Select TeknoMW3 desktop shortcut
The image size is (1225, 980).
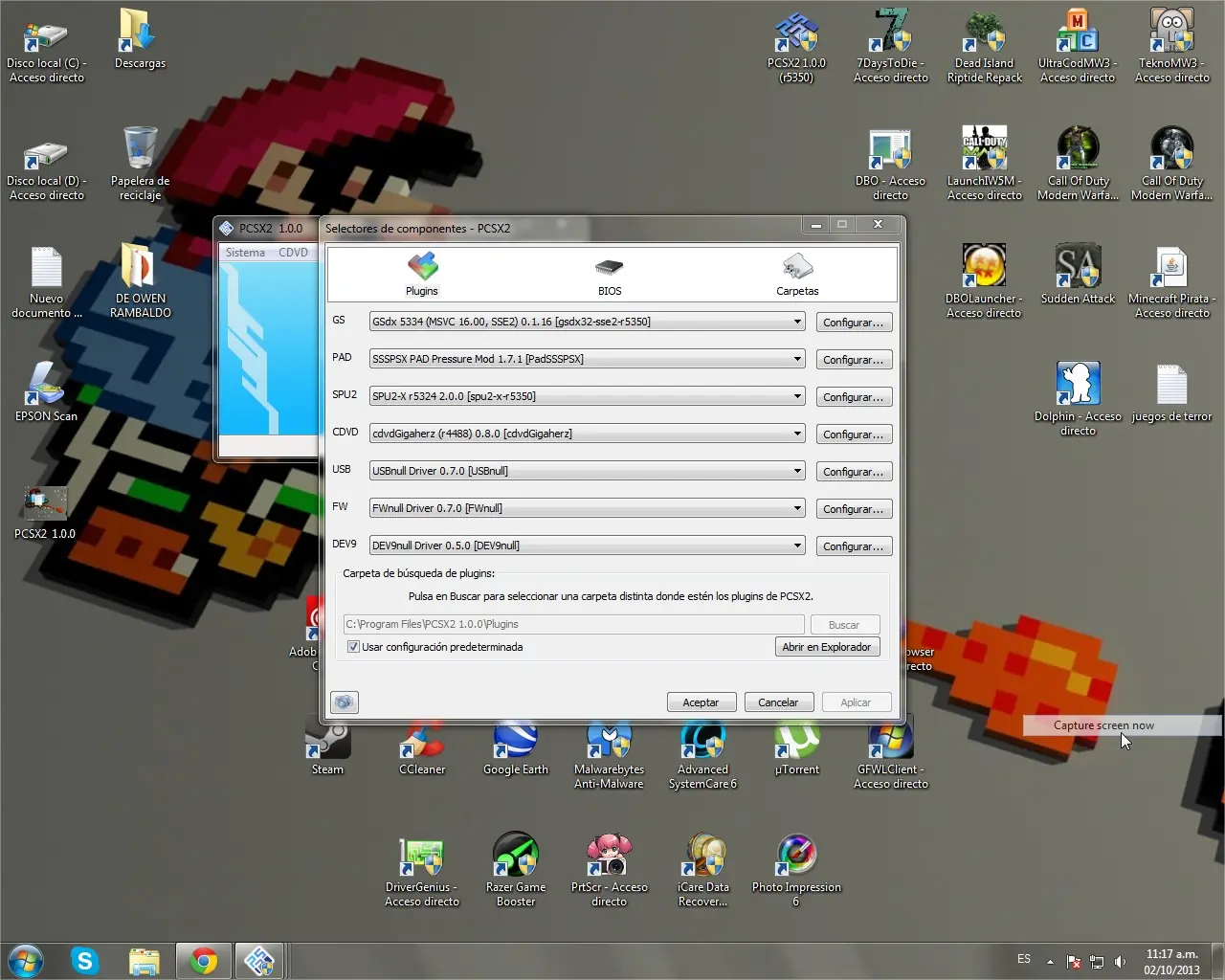[1172, 46]
